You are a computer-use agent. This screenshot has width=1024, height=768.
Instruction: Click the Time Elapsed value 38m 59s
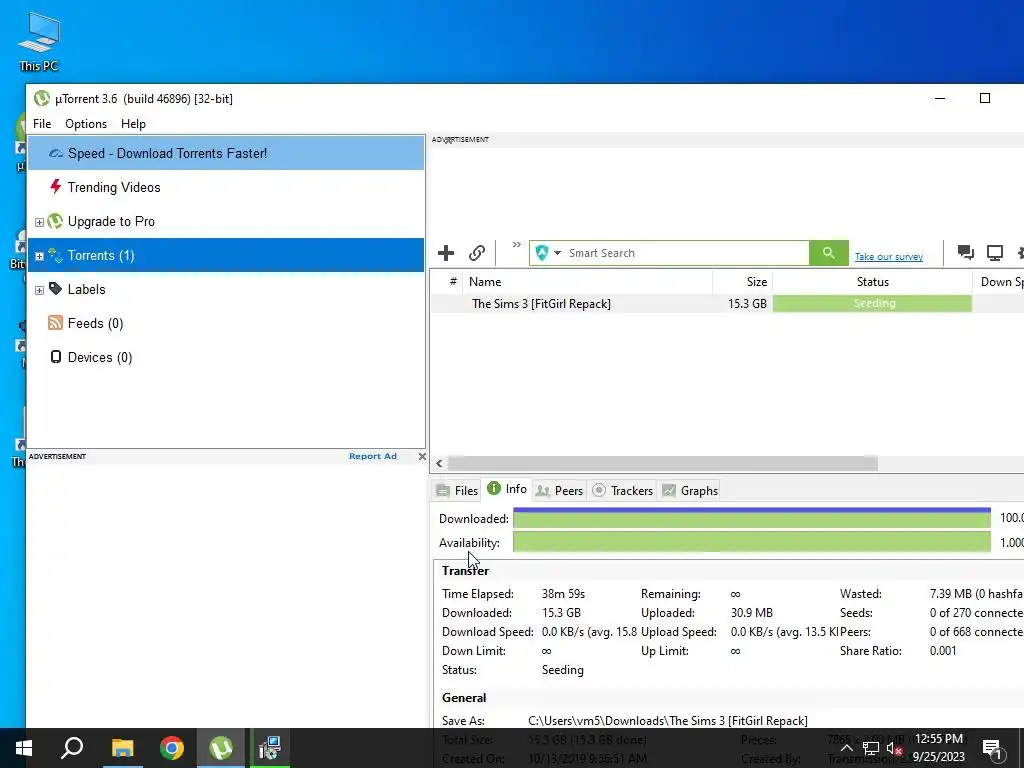(x=564, y=594)
